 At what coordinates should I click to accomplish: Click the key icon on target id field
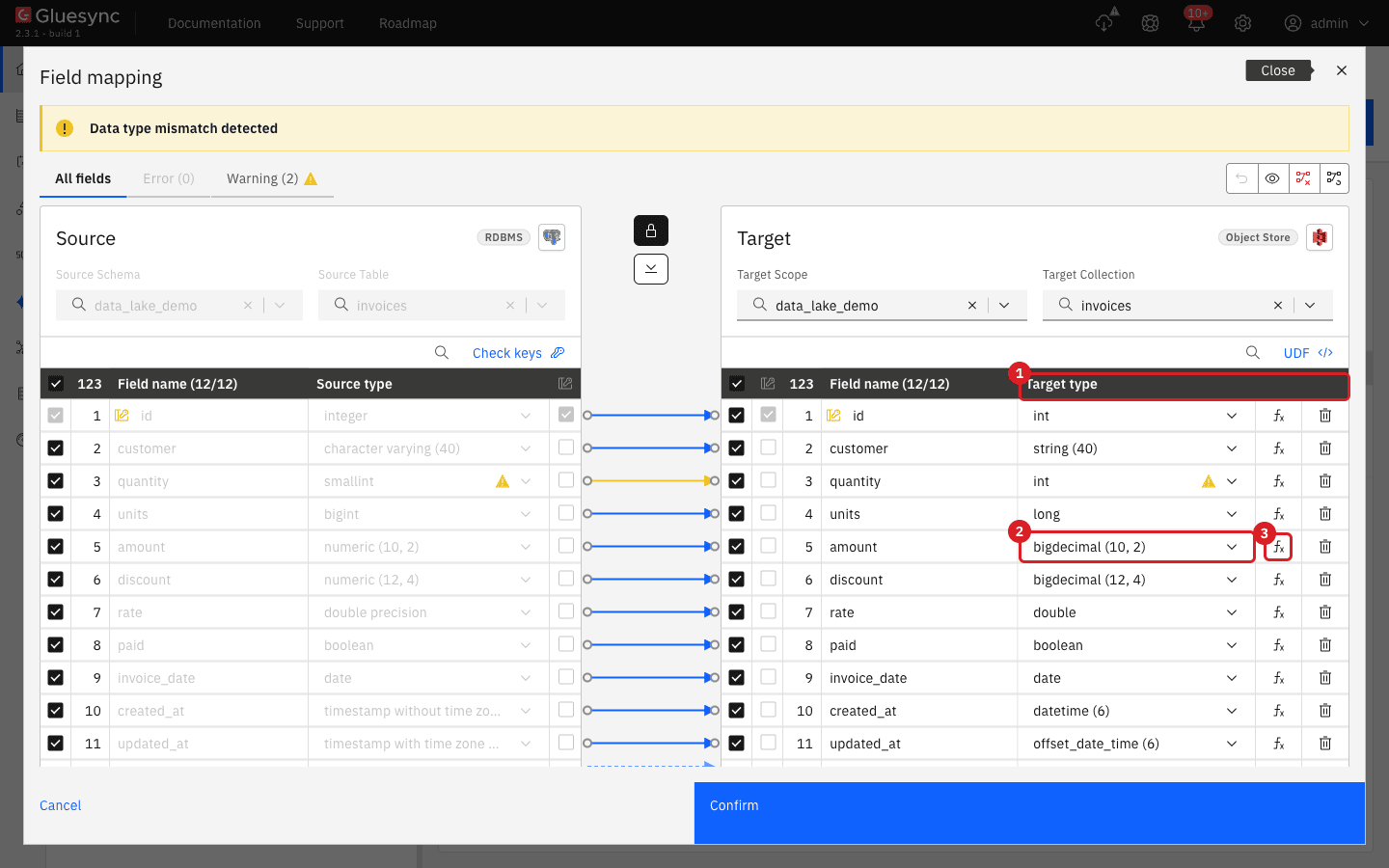[x=833, y=416]
